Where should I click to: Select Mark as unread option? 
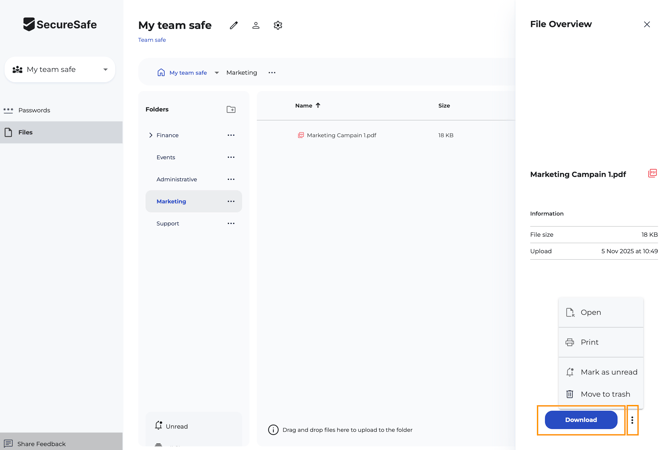pos(608,372)
